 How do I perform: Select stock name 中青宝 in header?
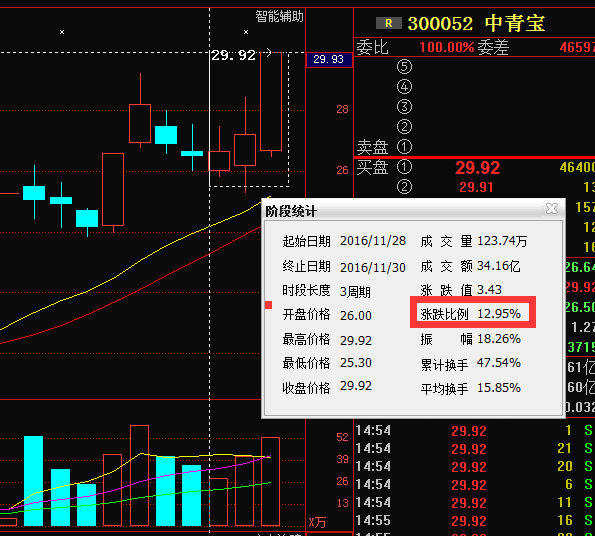pyautogui.click(x=515, y=23)
